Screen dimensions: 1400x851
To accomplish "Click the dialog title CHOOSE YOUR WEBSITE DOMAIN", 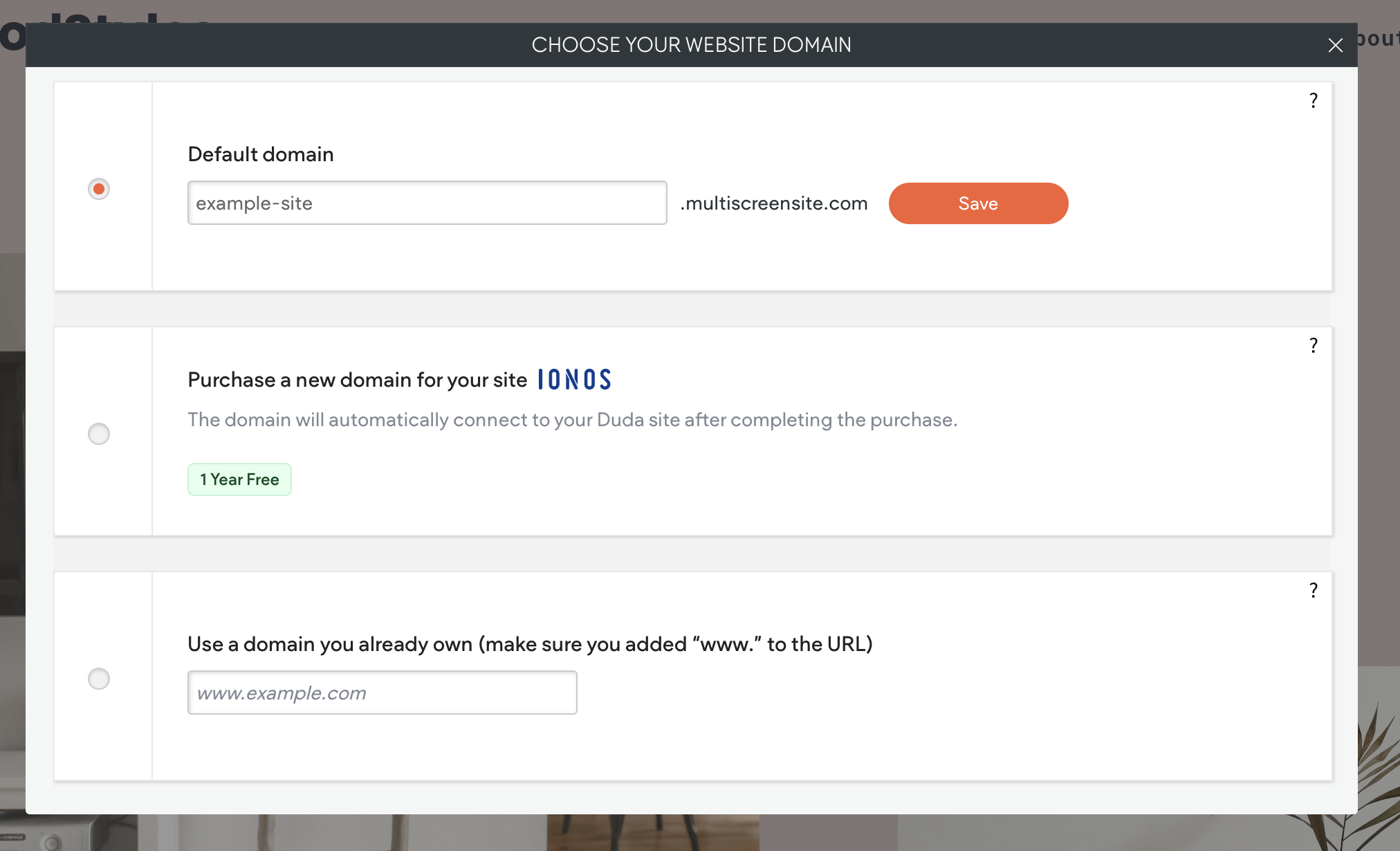I will pyautogui.click(x=692, y=44).
